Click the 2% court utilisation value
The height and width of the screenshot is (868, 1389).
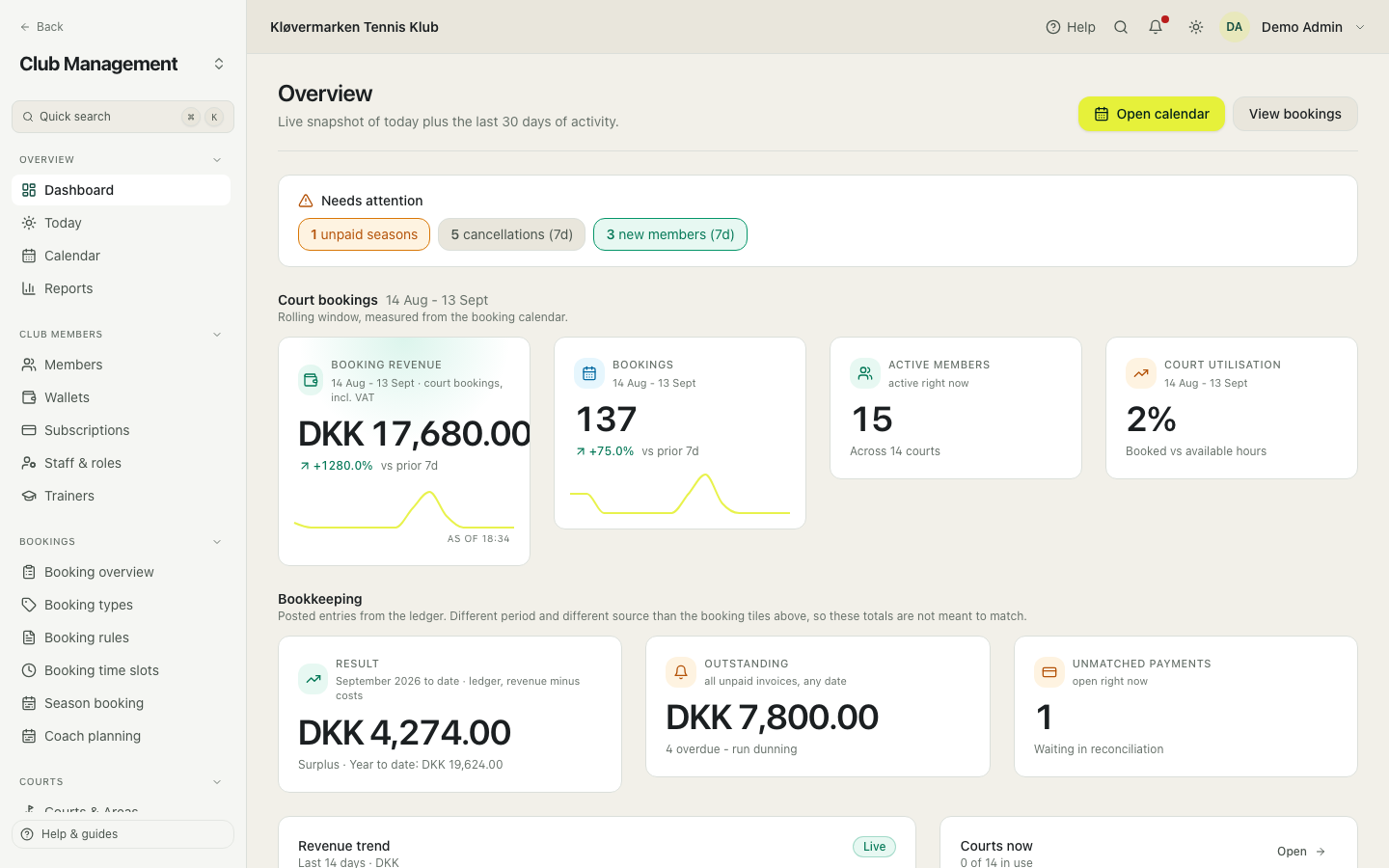click(x=1152, y=420)
